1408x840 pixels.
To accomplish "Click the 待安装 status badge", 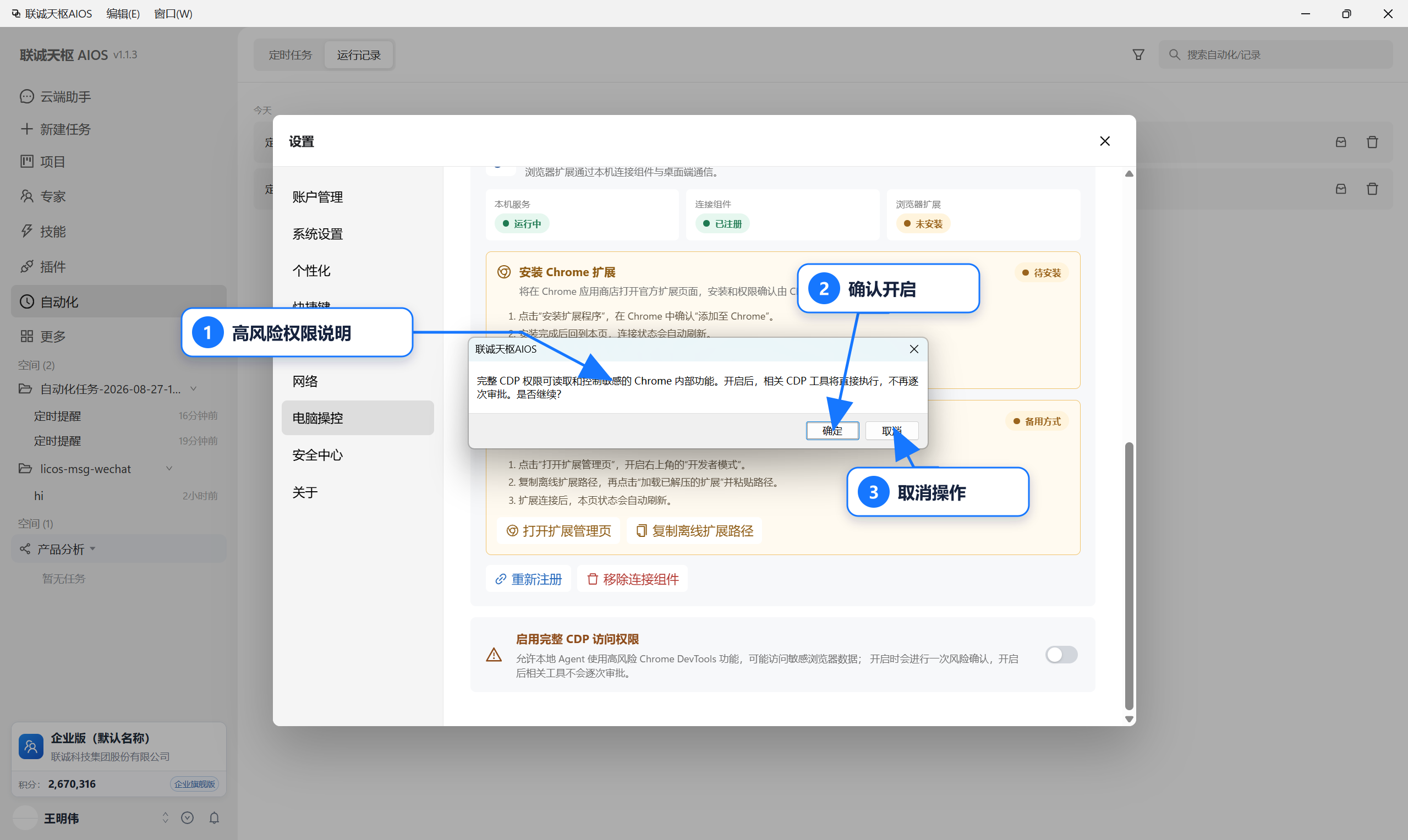I will [x=1041, y=273].
